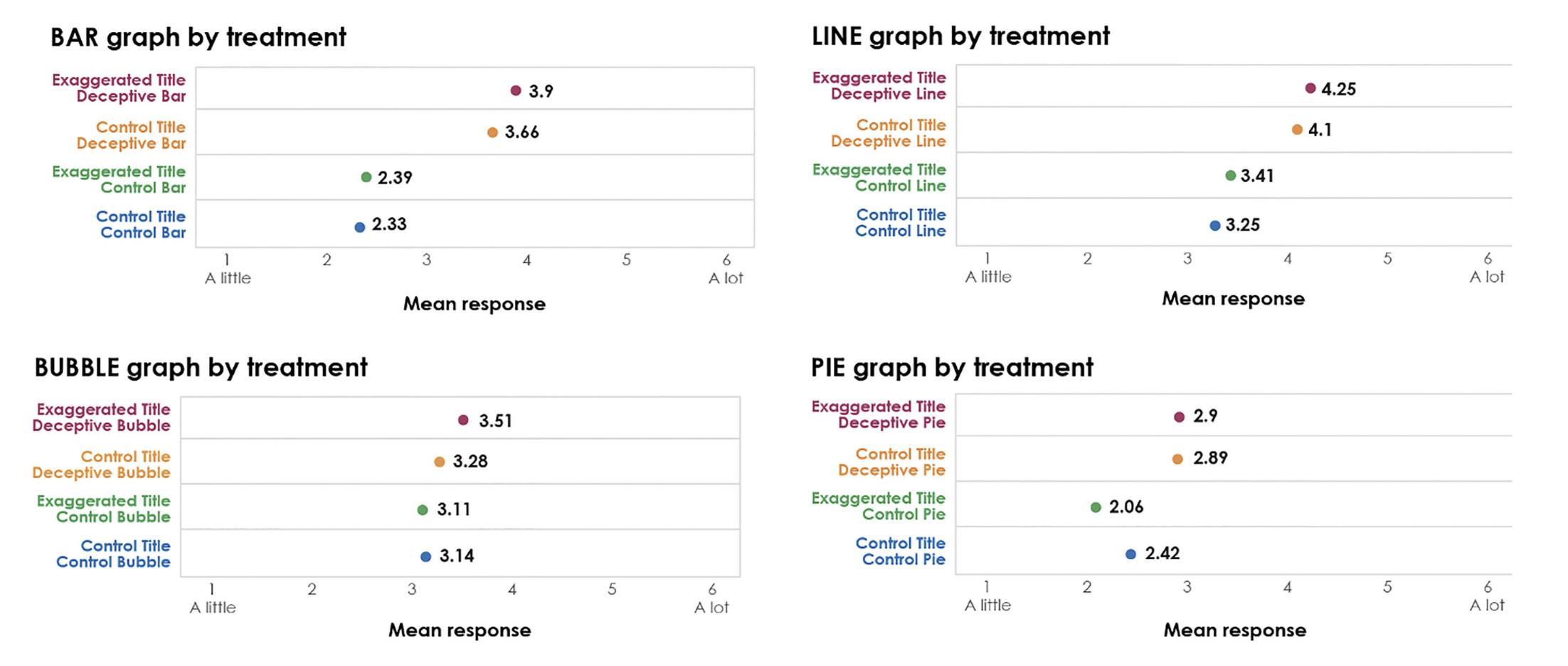1568x666 pixels.
Task: Click the purple dot labeled 3.9
Action: pyautogui.click(x=516, y=90)
